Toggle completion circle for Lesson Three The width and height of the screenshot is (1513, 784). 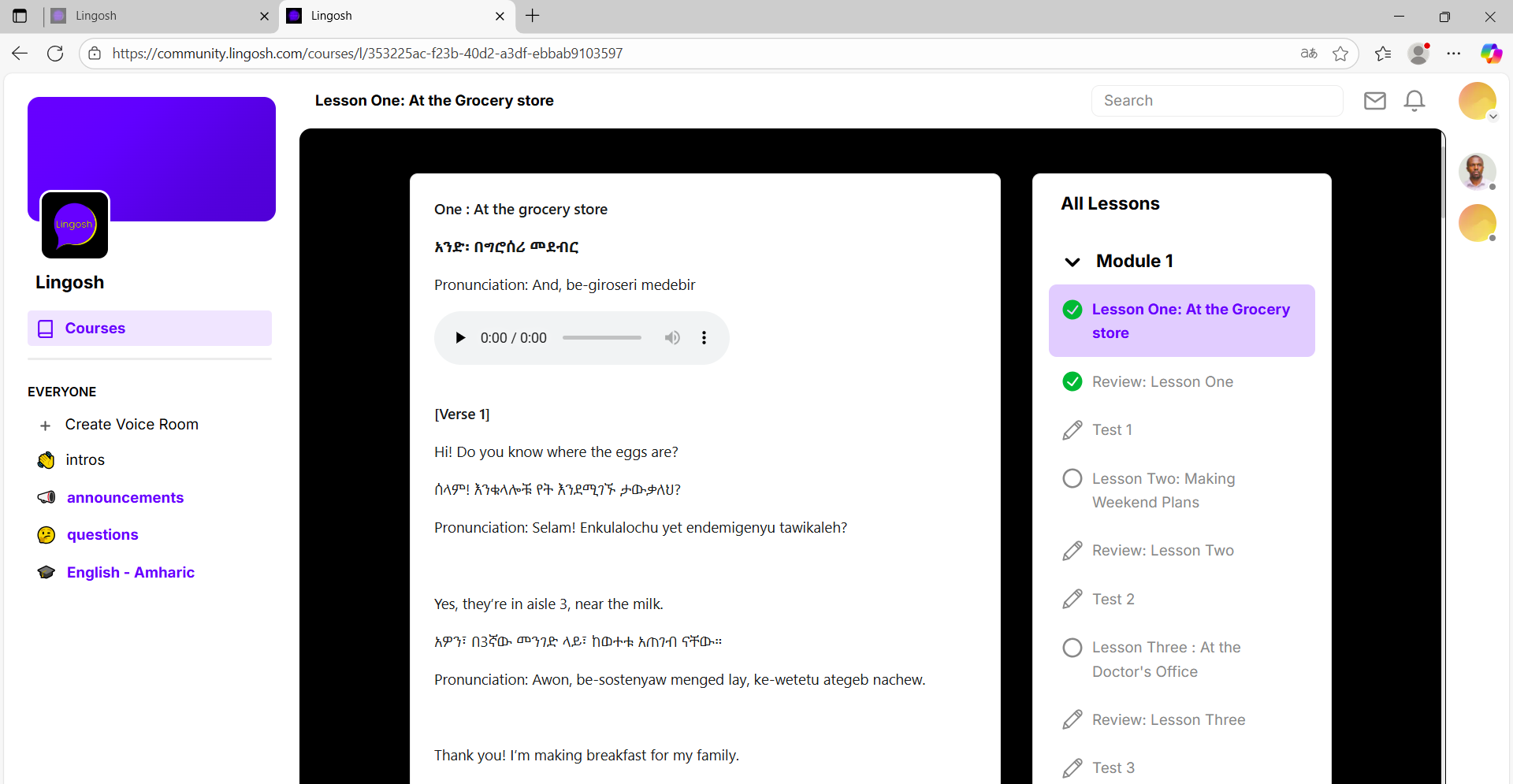(x=1072, y=648)
